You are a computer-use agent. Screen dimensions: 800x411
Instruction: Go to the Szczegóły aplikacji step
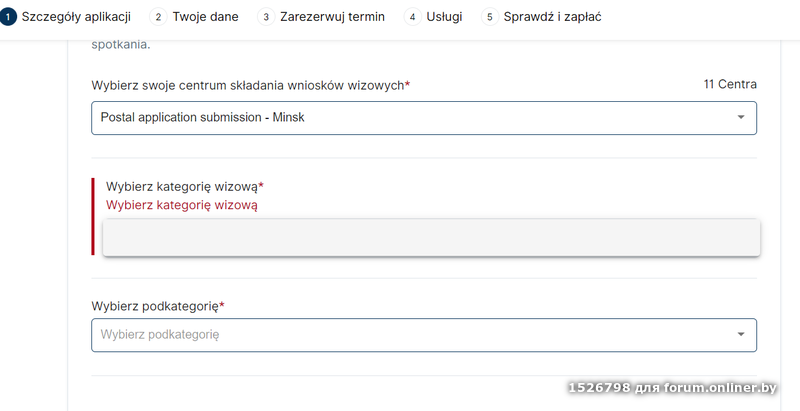click(x=77, y=17)
